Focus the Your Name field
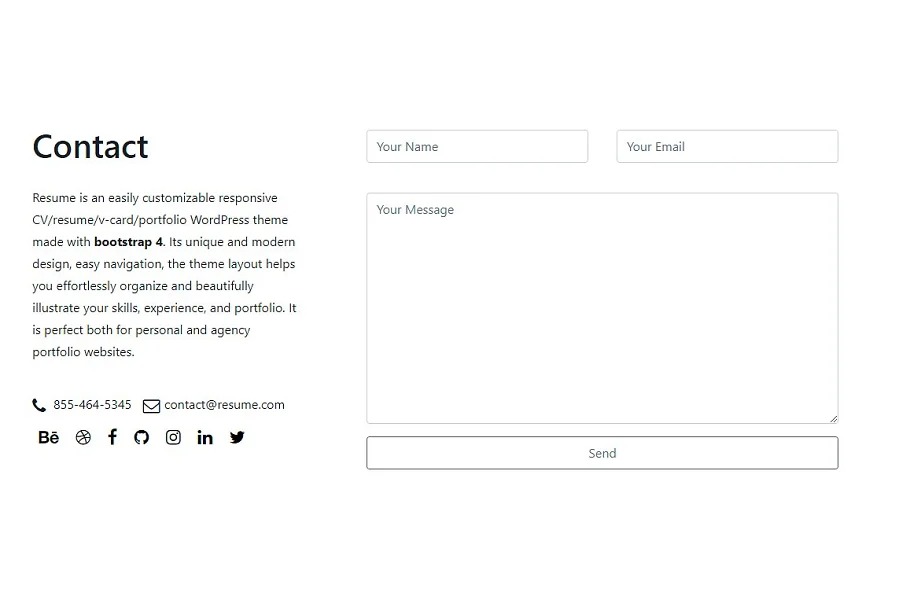 [477, 146]
